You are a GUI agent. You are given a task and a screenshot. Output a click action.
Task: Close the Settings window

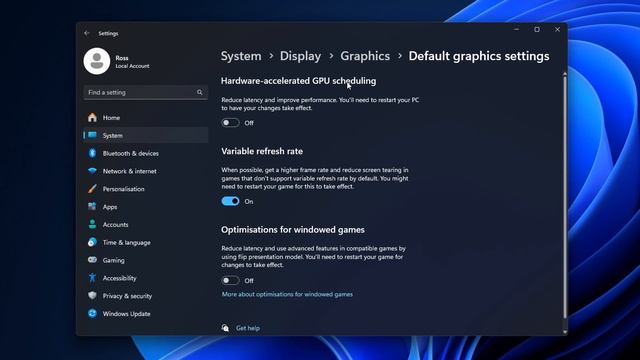click(x=557, y=29)
